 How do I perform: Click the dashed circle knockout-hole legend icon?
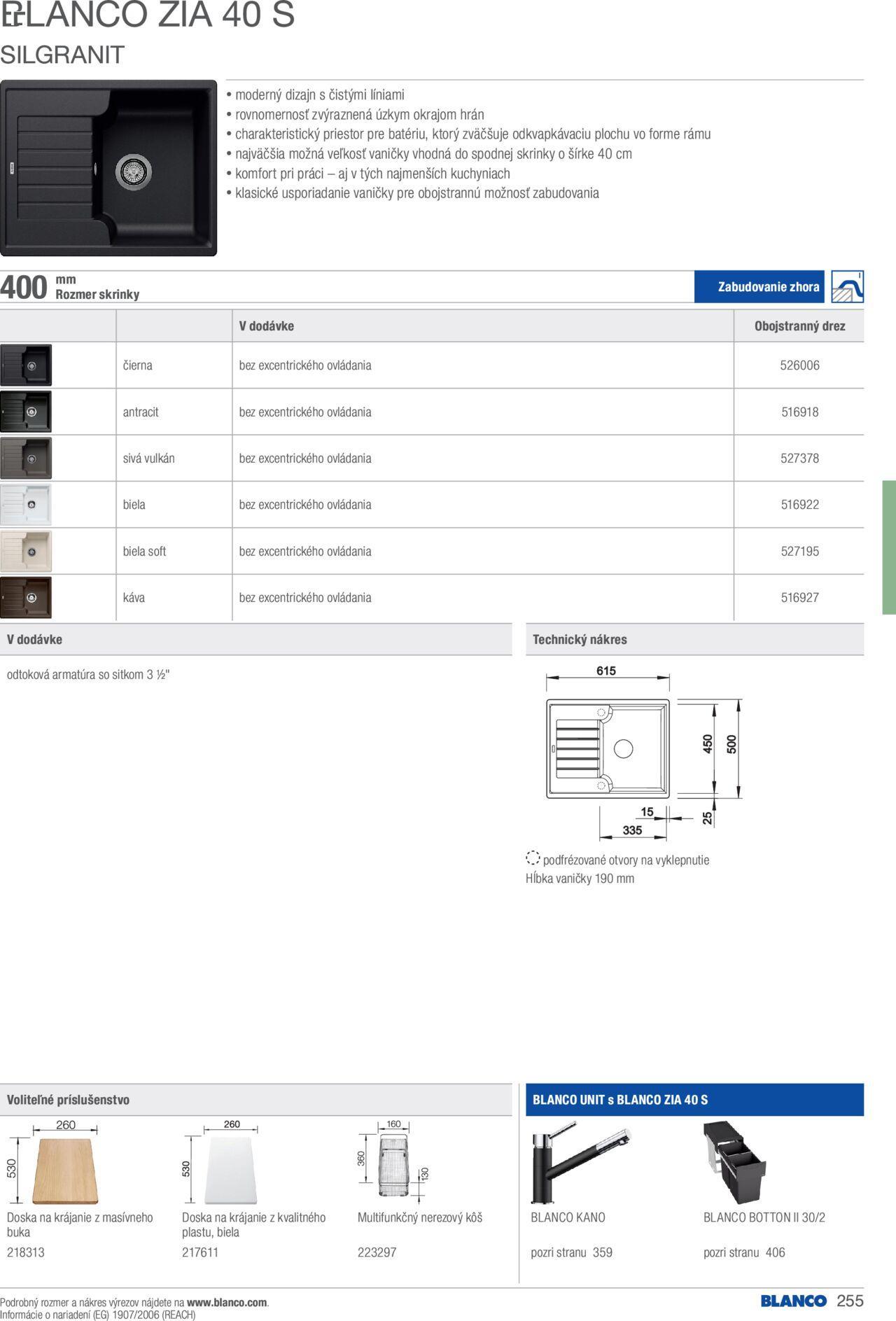point(533,858)
